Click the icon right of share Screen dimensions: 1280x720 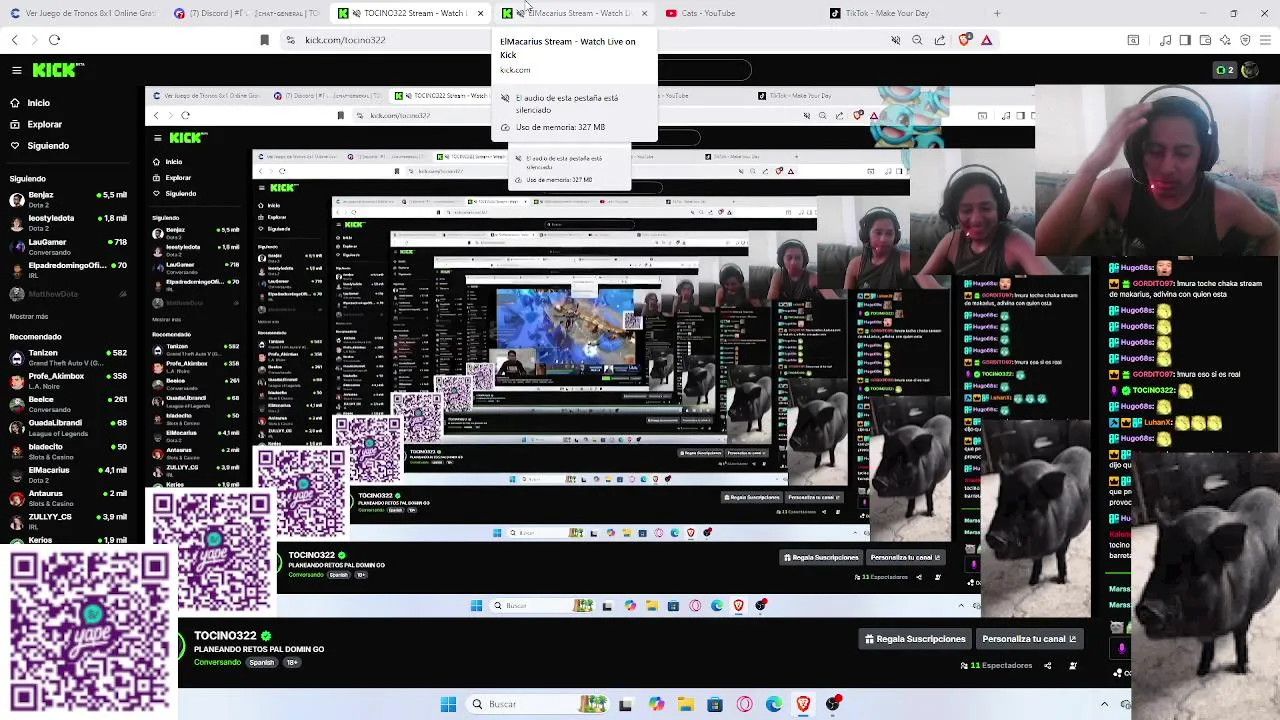coord(1073,665)
